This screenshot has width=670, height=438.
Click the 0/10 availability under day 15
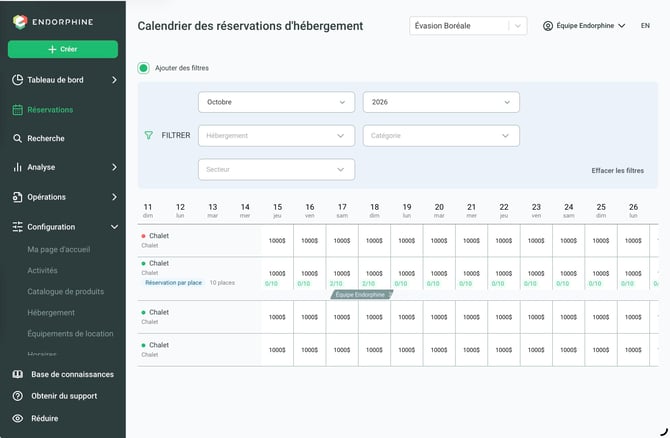[x=271, y=284]
